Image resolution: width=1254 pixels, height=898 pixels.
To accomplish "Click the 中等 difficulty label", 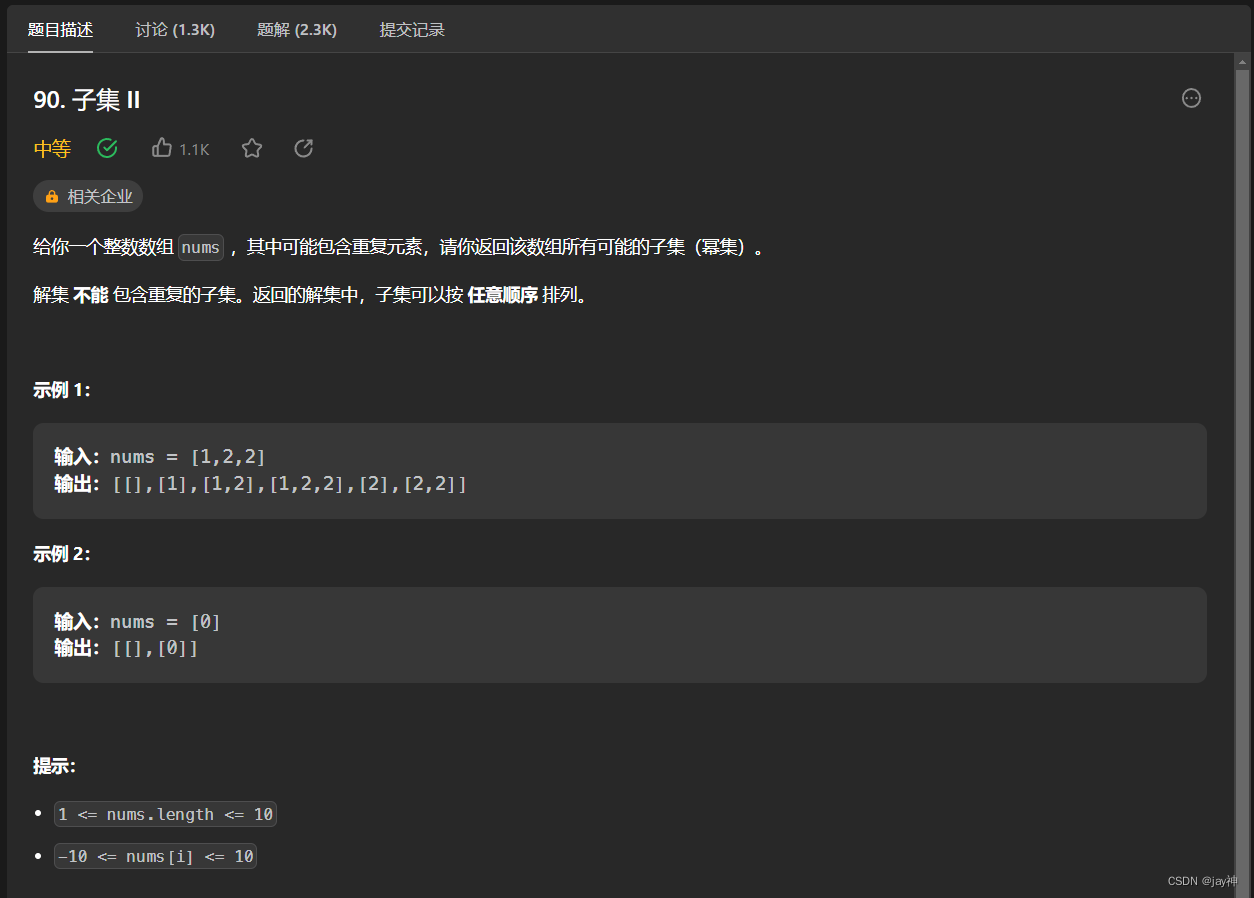I will click(51, 147).
